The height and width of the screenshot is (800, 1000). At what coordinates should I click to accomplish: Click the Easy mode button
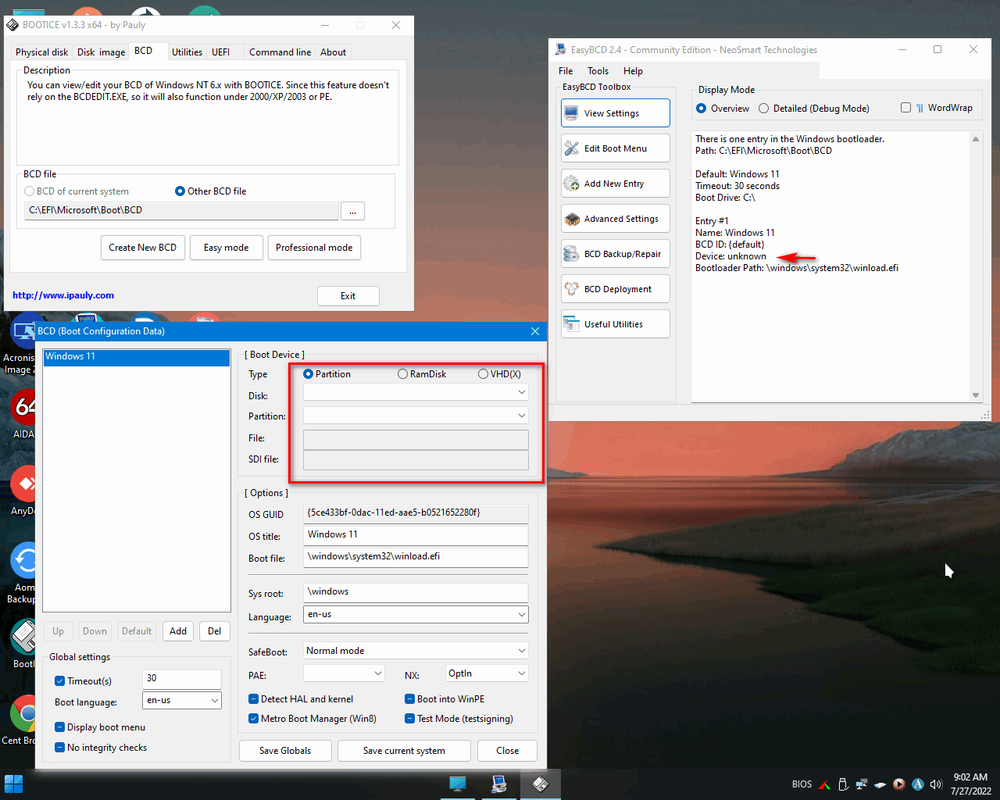226,248
